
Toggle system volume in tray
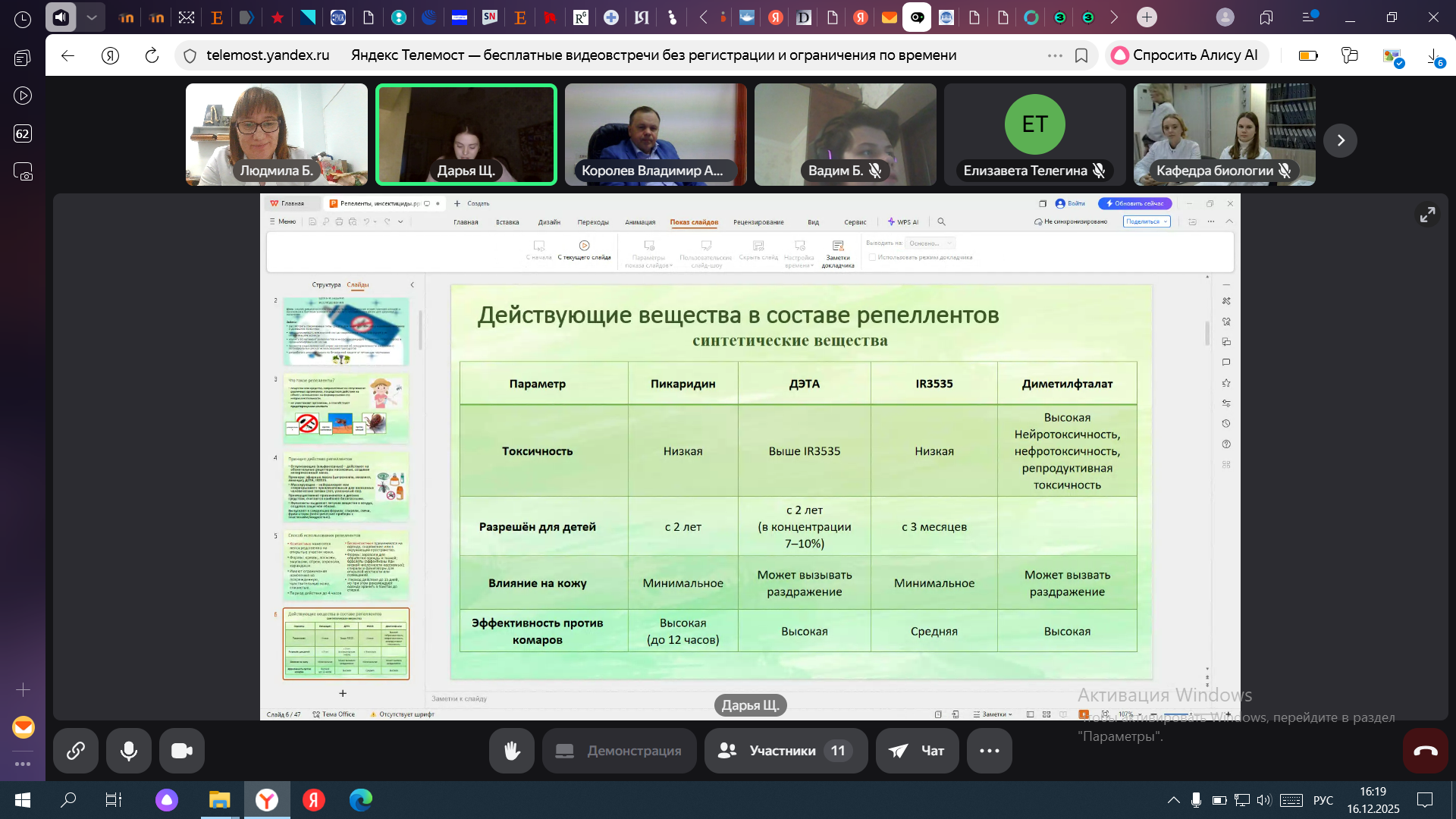(x=1263, y=800)
